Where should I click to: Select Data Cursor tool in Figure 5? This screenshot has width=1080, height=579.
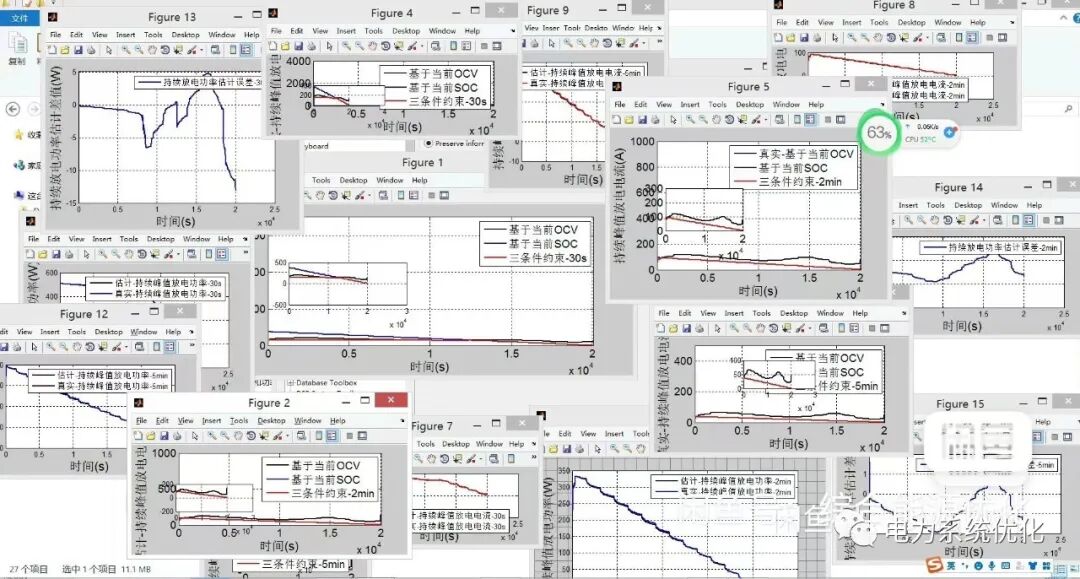click(x=742, y=120)
